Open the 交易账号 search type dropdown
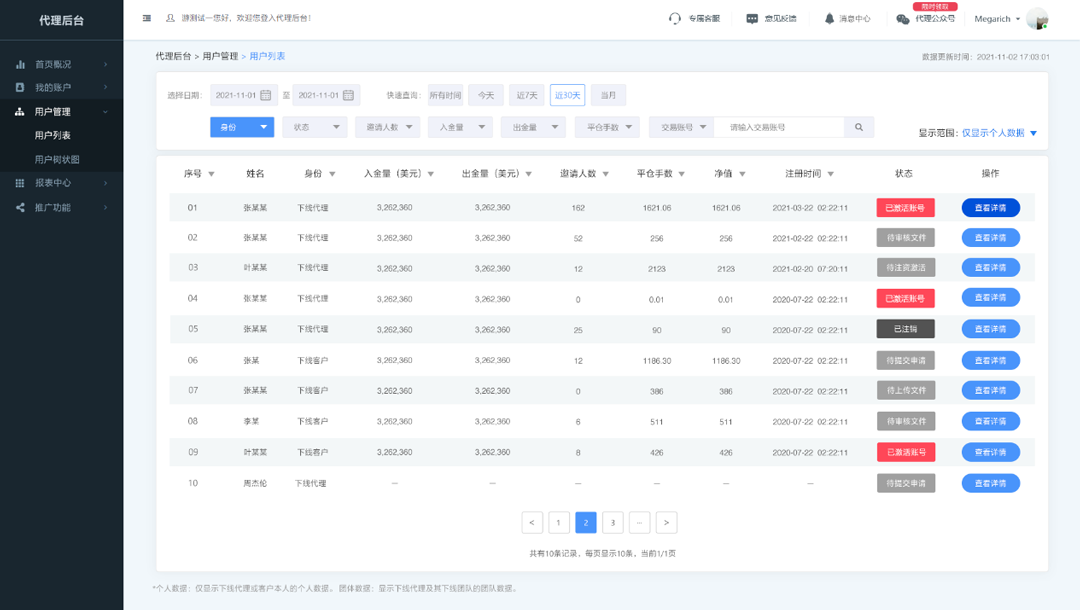The height and width of the screenshot is (610, 1080). point(682,127)
